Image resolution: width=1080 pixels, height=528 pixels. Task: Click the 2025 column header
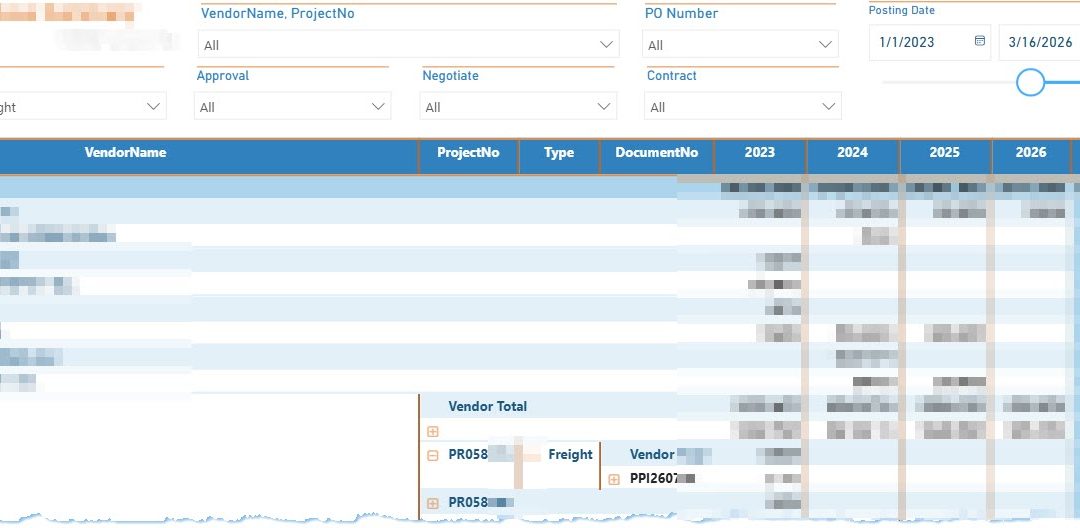click(945, 153)
